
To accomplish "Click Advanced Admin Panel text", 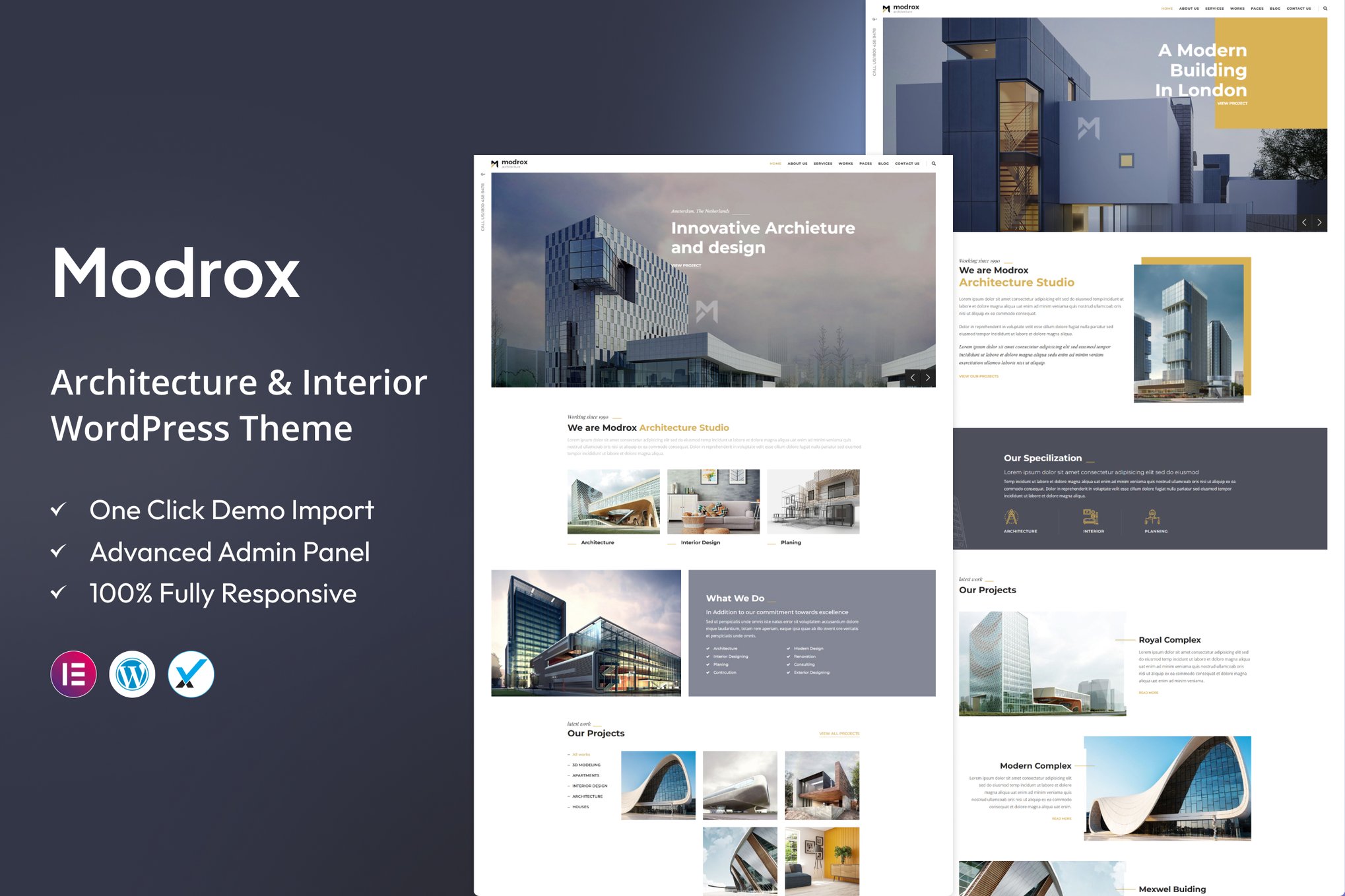I will [x=230, y=552].
